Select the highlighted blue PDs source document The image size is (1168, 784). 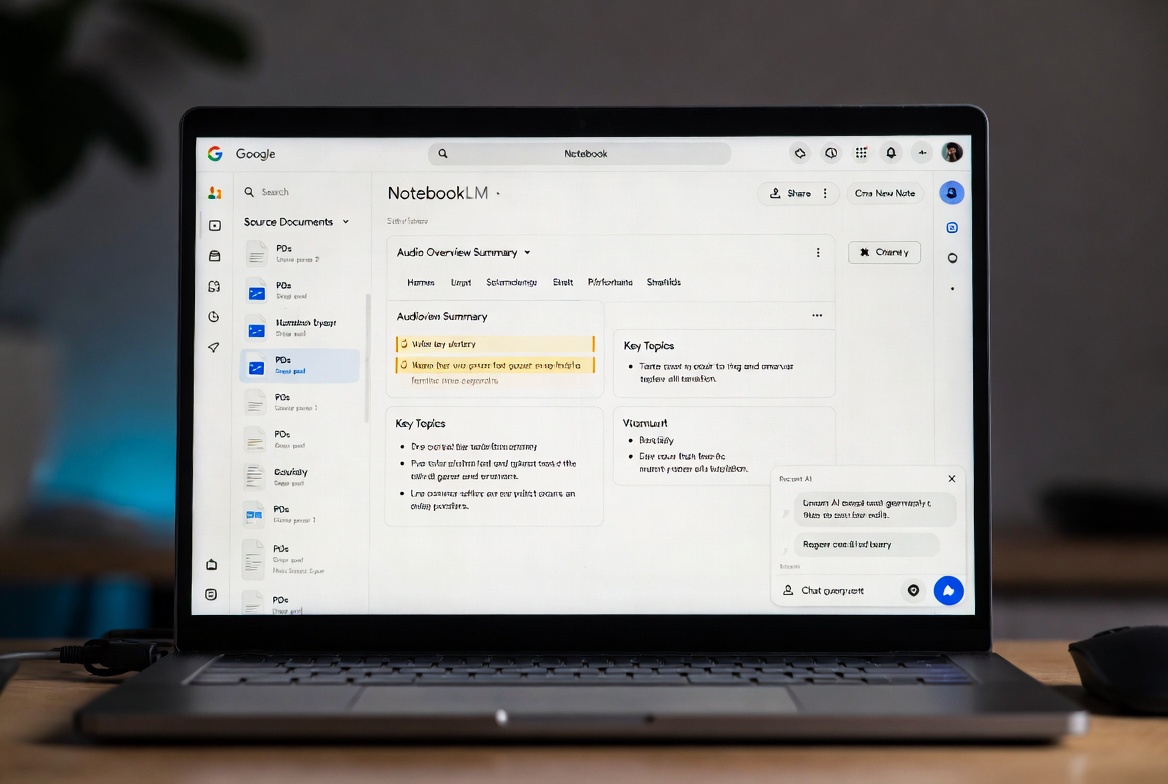(x=299, y=366)
